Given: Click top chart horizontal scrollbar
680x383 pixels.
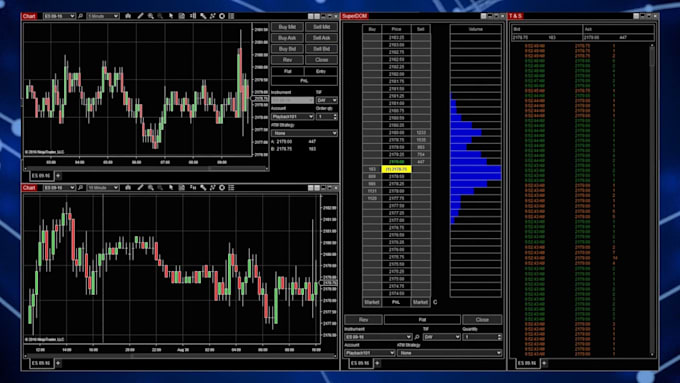Looking at the screenshot, I should 146,168.
